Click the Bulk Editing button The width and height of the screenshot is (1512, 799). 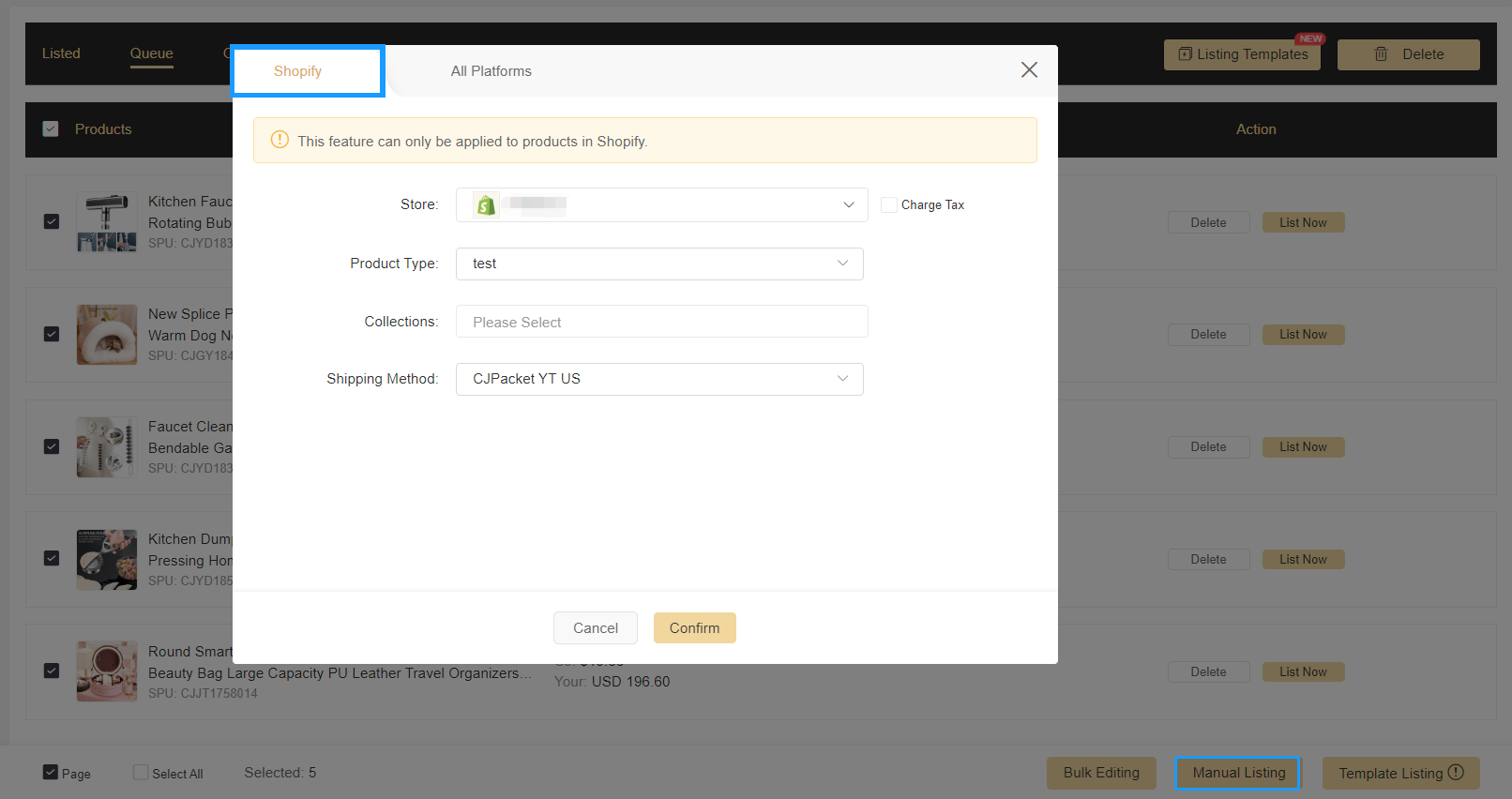point(1101,773)
